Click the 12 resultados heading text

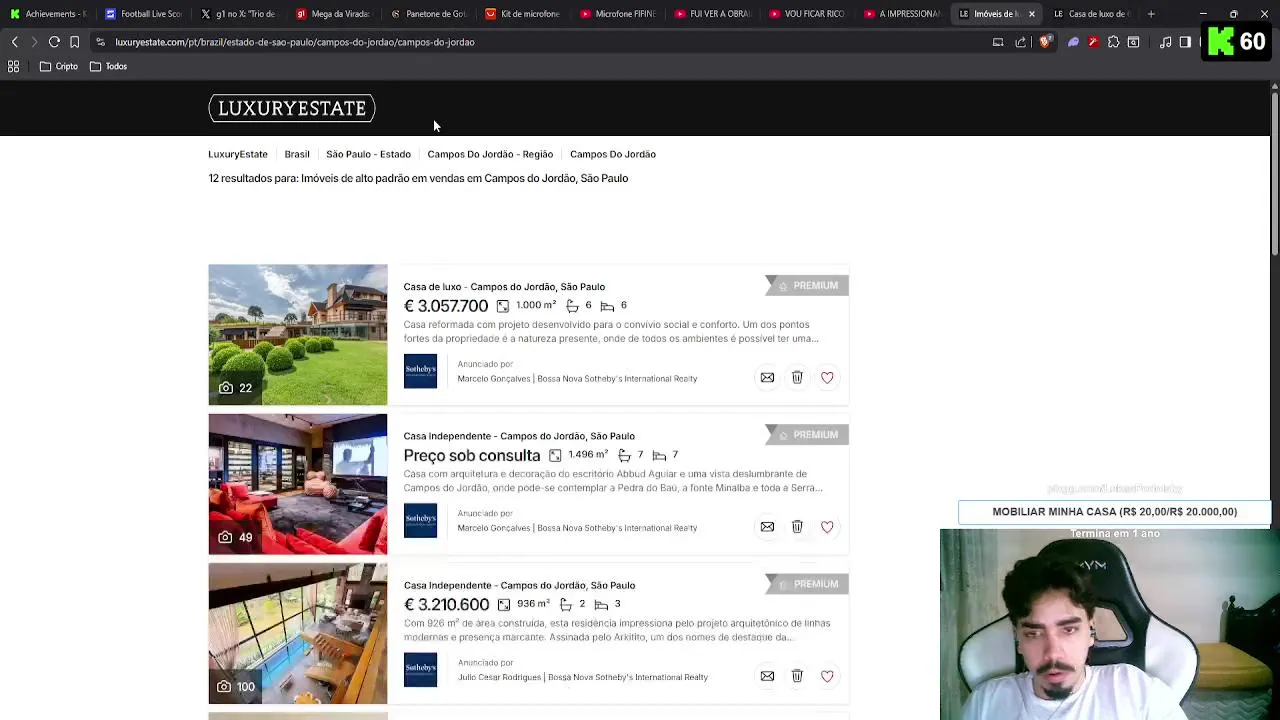[x=418, y=178]
